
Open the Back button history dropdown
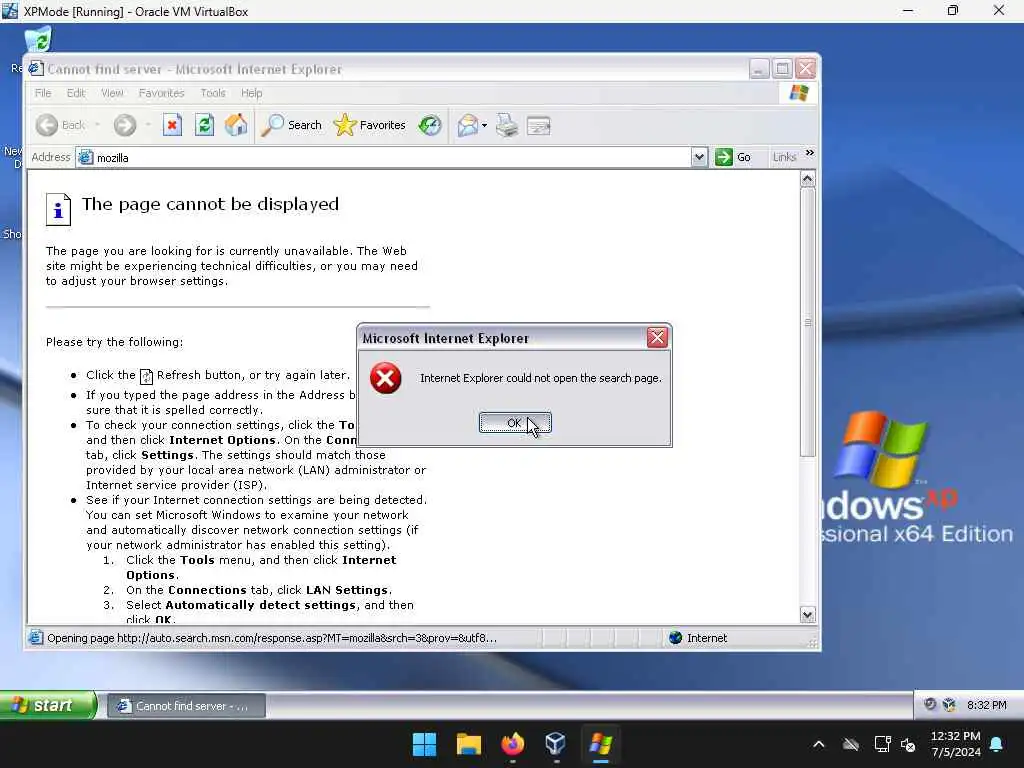pyautogui.click(x=97, y=125)
